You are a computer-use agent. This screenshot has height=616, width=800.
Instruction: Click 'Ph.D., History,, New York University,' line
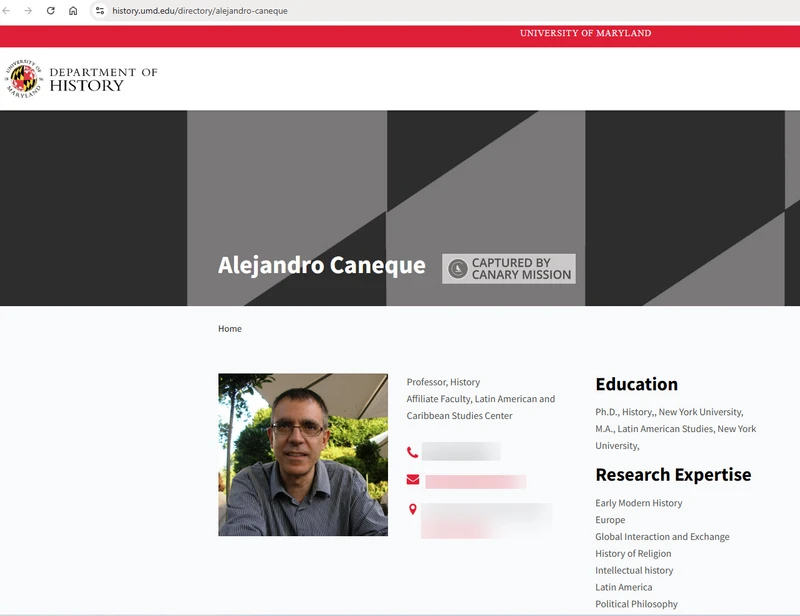(669, 412)
